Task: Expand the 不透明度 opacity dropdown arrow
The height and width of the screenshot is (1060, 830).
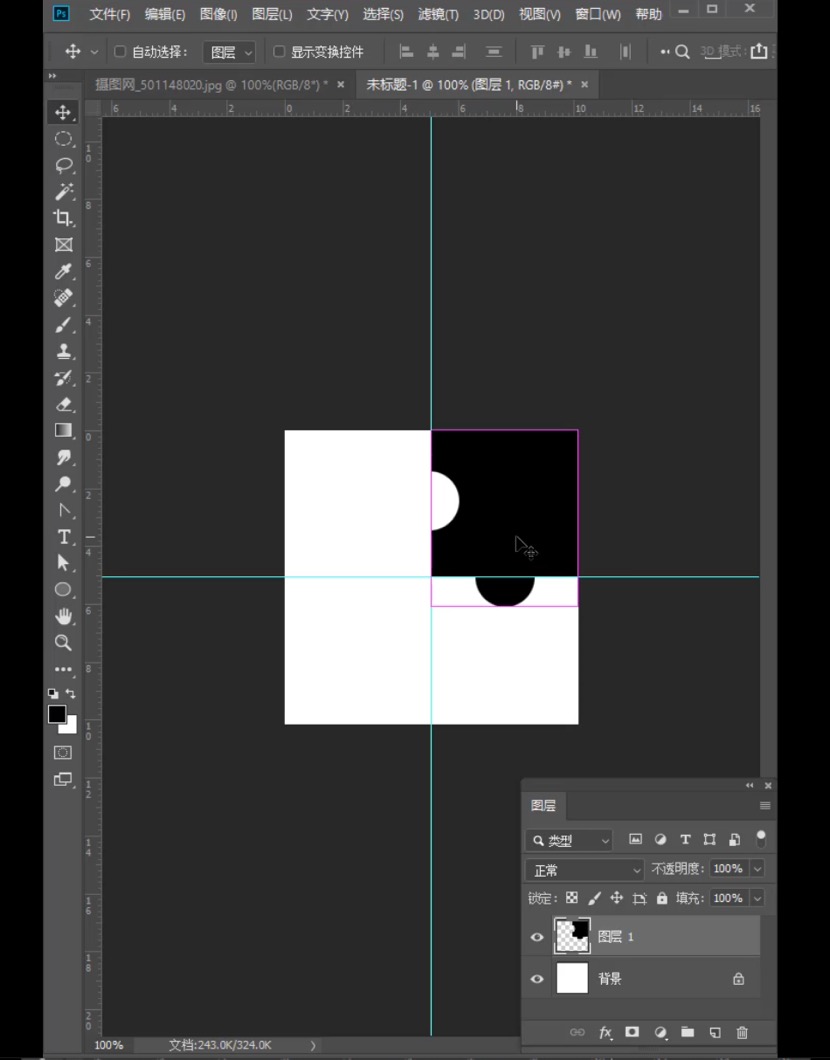Action: [757, 869]
